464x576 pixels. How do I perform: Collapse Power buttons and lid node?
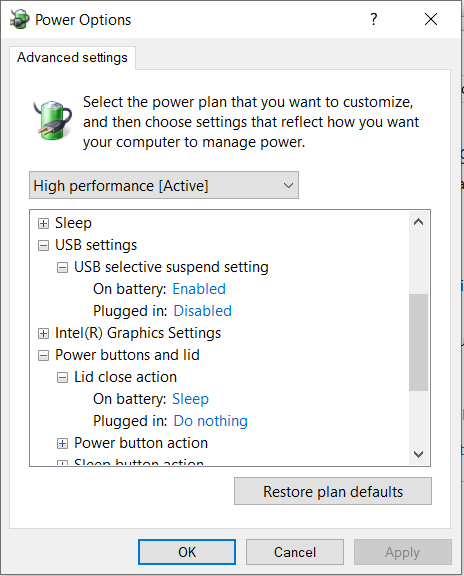pyautogui.click(x=43, y=355)
